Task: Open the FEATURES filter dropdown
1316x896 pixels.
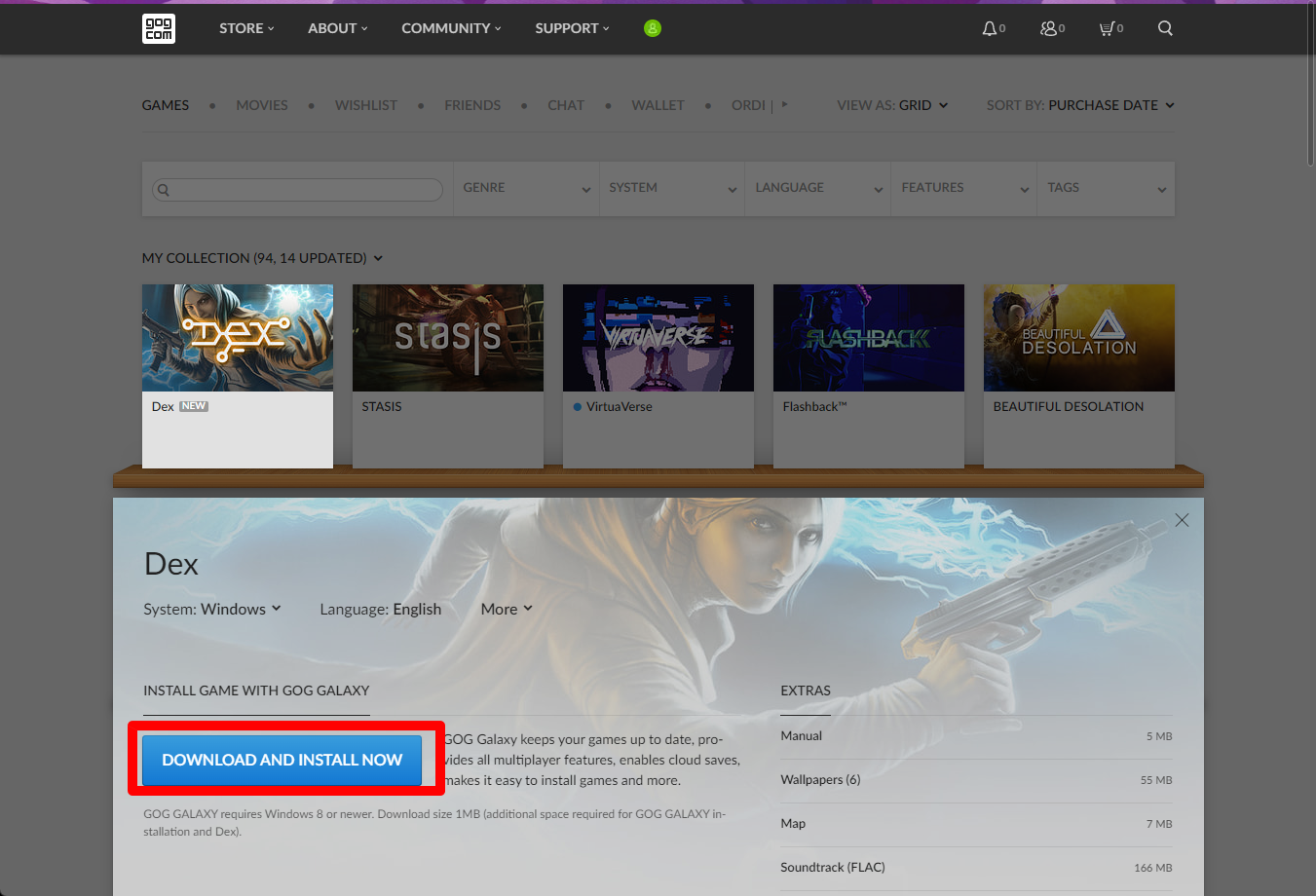Action: pyautogui.click(x=964, y=188)
